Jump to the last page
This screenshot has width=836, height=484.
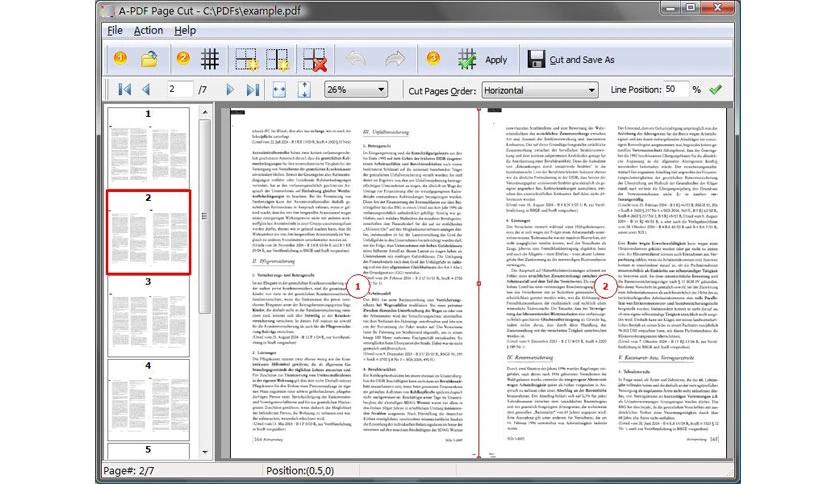(253, 90)
